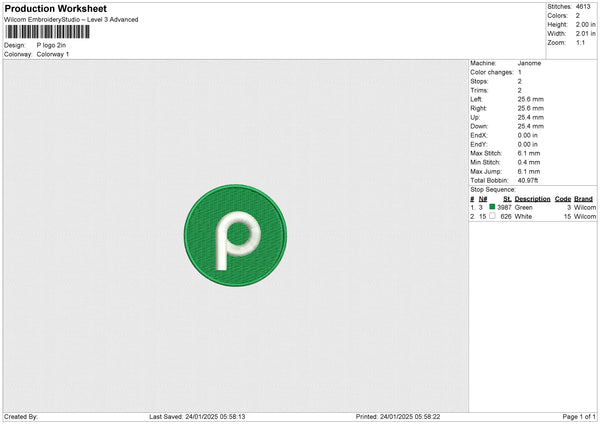Click the Left value 25.6 mm
600x424 pixels.
click(x=531, y=99)
